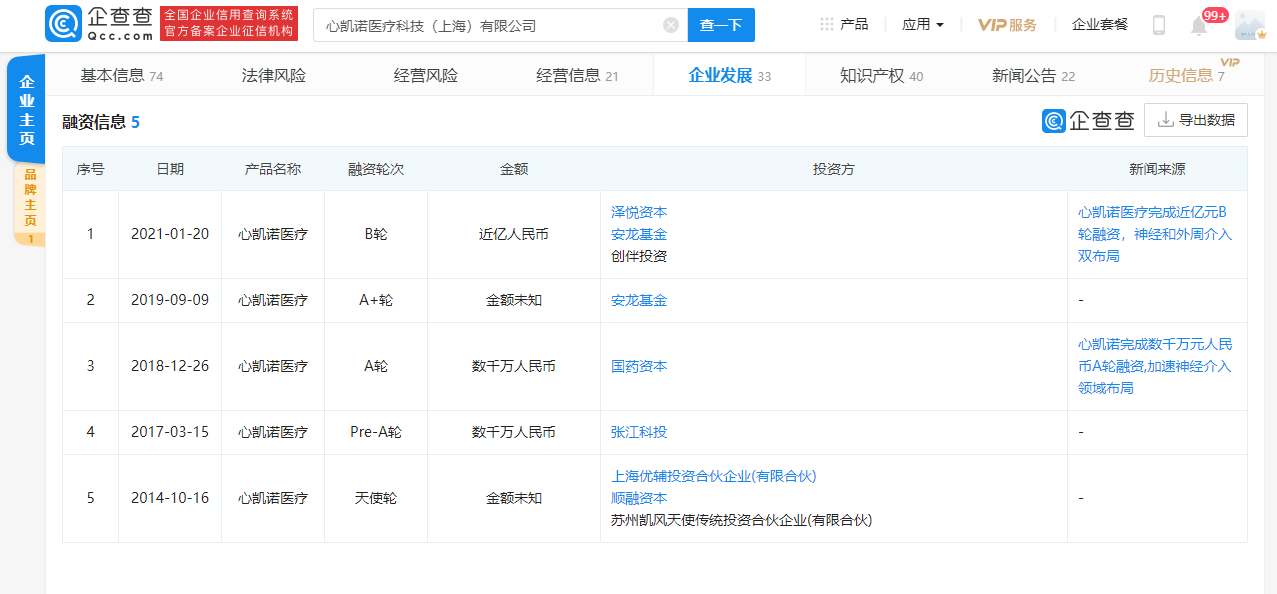This screenshot has width=1277, height=594.
Task: Switch to 经营信息 tab
Action: point(577,75)
